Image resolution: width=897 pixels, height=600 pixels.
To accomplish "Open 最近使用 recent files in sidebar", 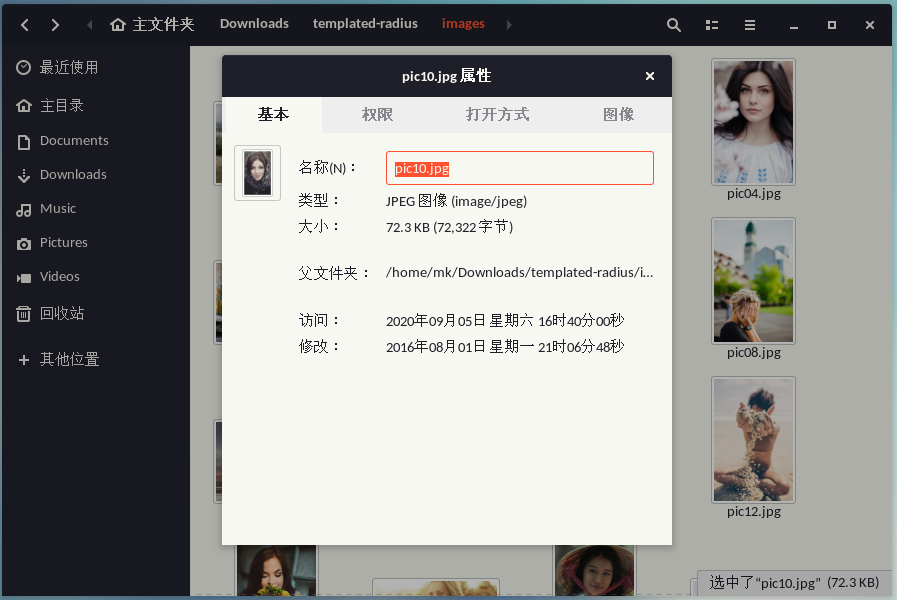I will (x=68, y=67).
